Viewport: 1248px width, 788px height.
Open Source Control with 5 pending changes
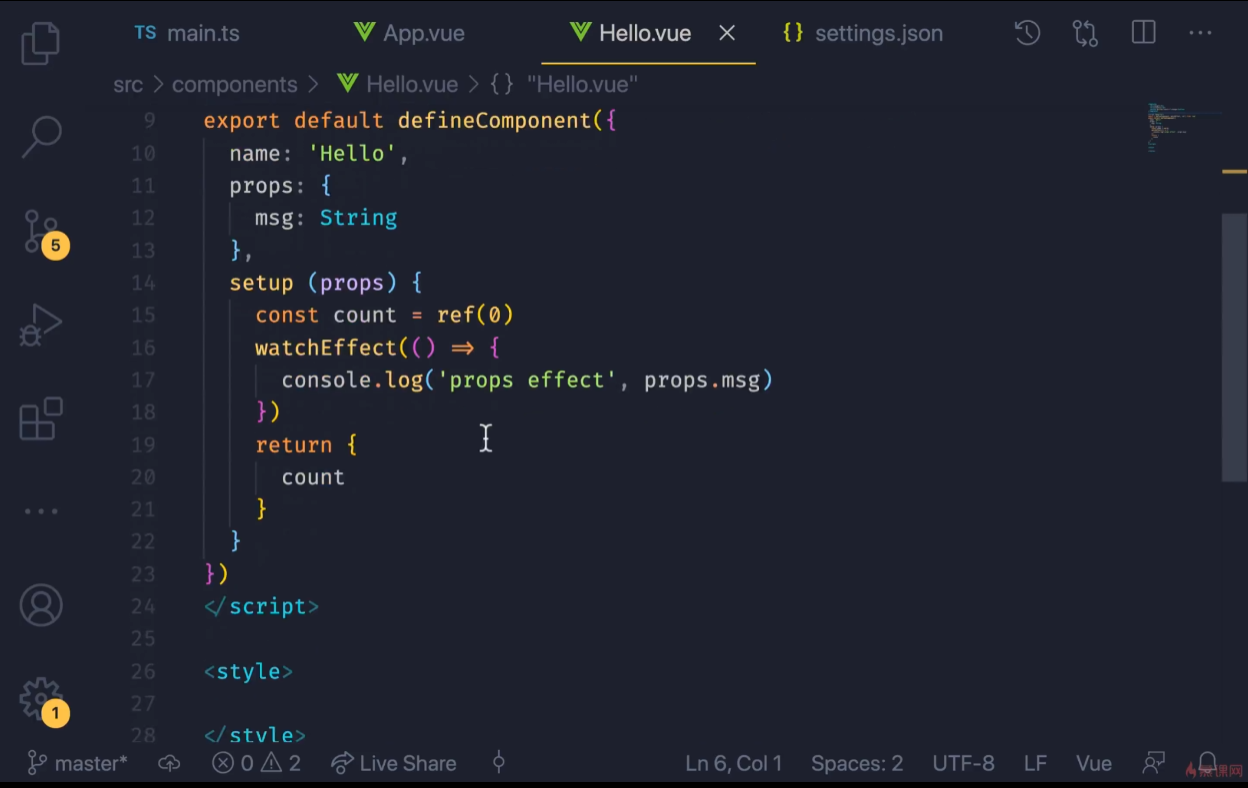[x=41, y=232]
